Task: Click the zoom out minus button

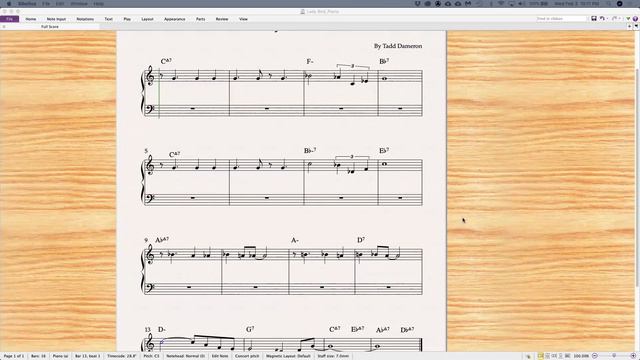Action: 595,356
